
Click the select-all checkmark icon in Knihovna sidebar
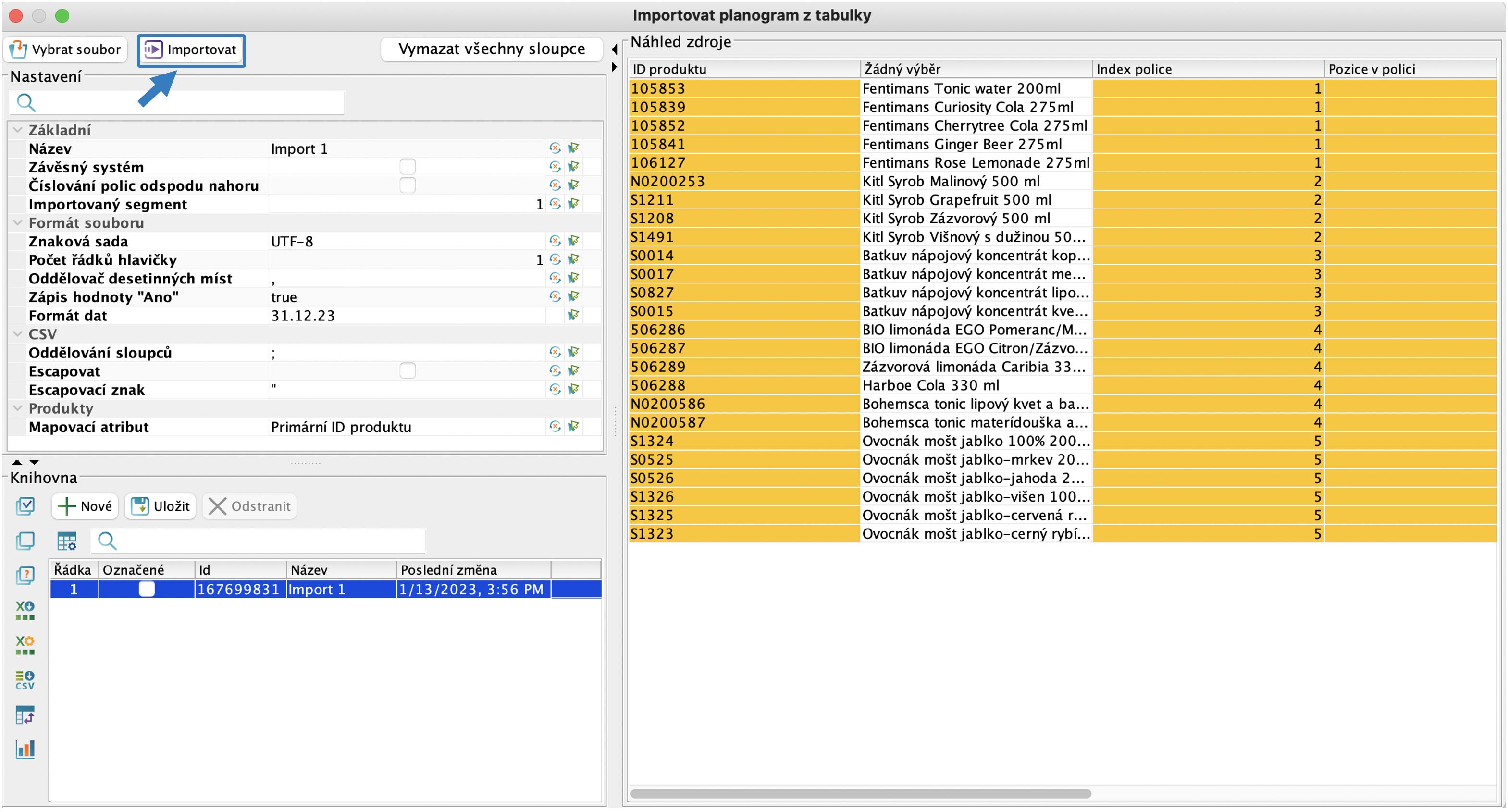pyautogui.click(x=25, y=506)
